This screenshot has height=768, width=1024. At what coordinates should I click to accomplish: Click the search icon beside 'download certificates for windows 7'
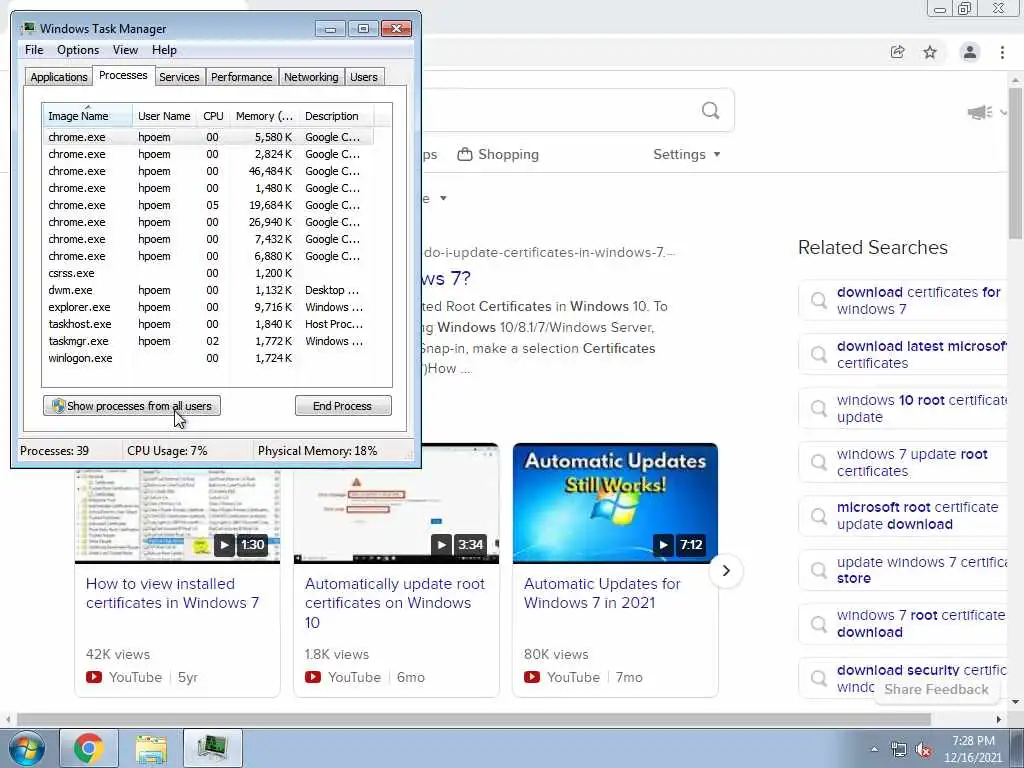pos(818,300)
